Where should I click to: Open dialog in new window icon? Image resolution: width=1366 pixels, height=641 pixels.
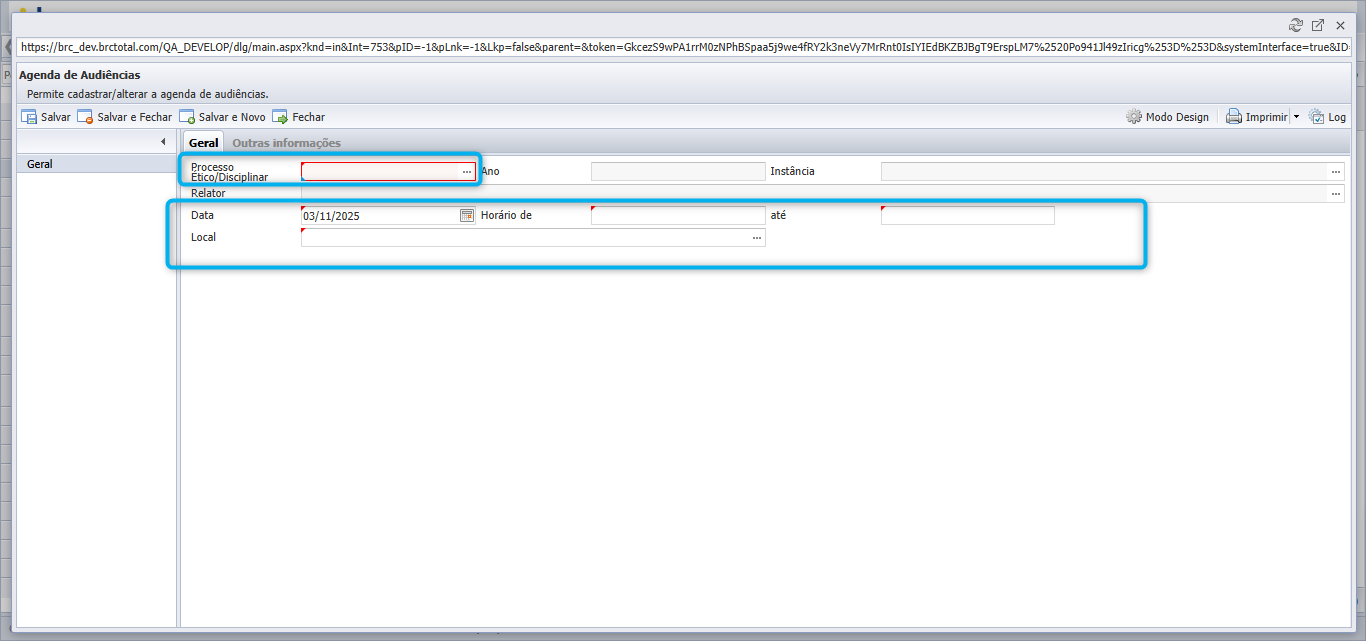(x=1318, y=25)
